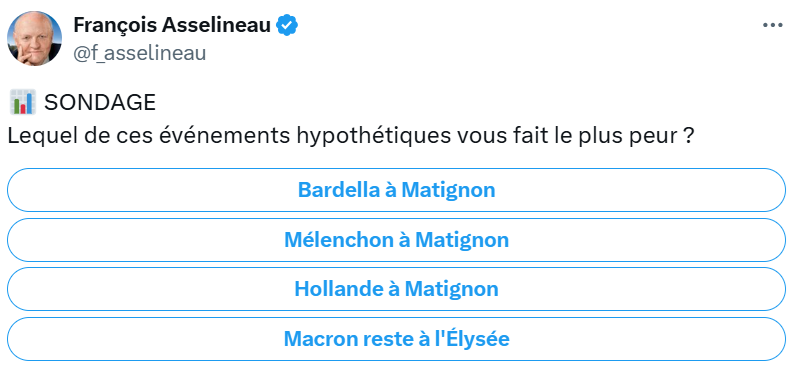Open François Asselineau's profile picture

coord(34,38)
